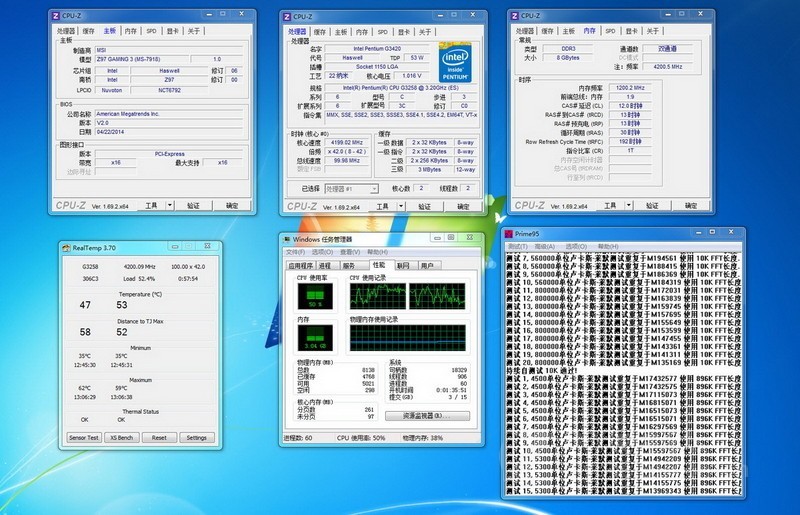Viewport: 800px width, 515px height.
Task: Click 确定 in memory CPU-Z window
Action: tap(691, 205)
